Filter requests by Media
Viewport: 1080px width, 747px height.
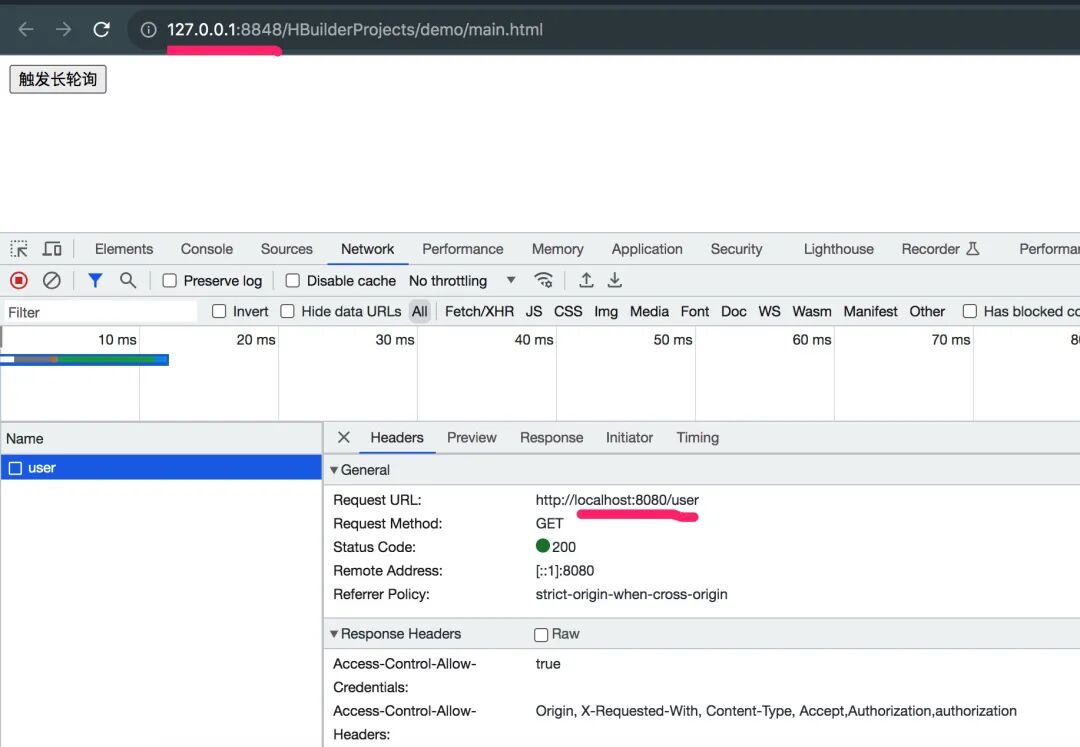[650, 311]
